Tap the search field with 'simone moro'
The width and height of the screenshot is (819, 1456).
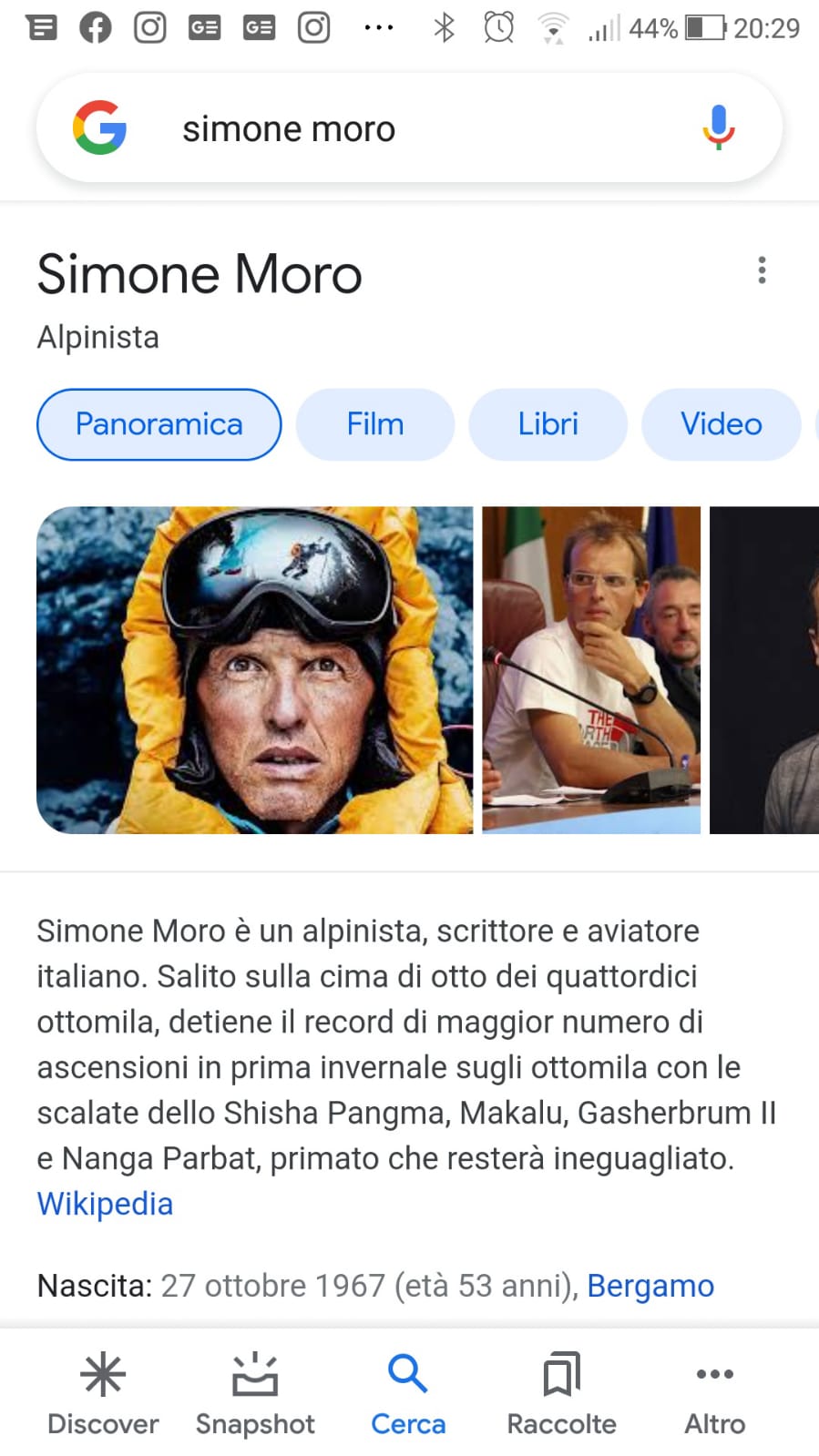click(x=410, y=128)
